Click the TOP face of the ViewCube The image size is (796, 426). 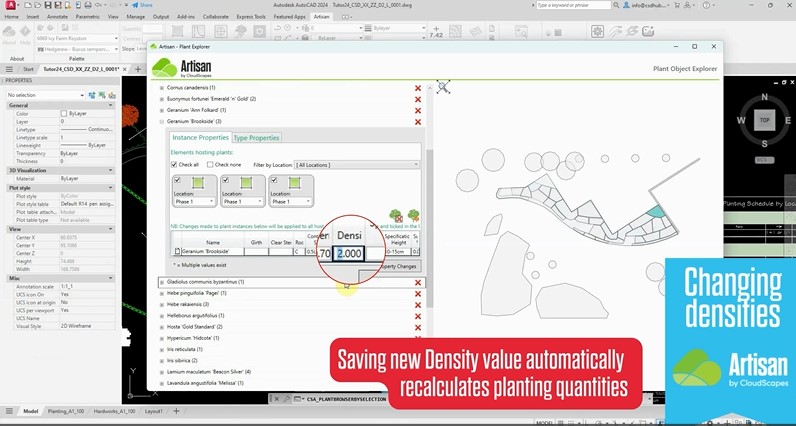point(764,120)
